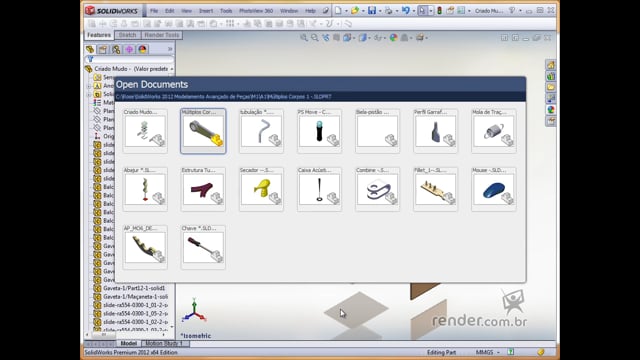
Task: Select the tubulação document thumbnail
Action: tap(261, 131)
